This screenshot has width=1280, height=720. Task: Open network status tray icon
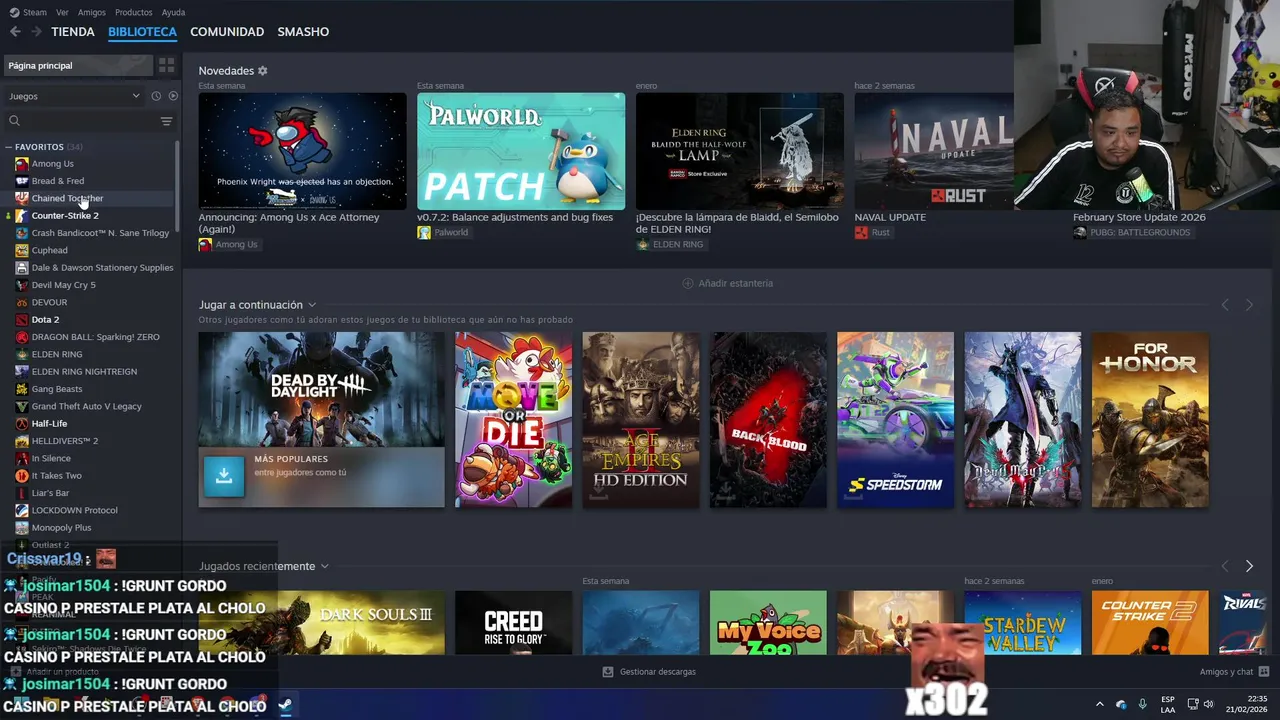[x=1193, y=704]
